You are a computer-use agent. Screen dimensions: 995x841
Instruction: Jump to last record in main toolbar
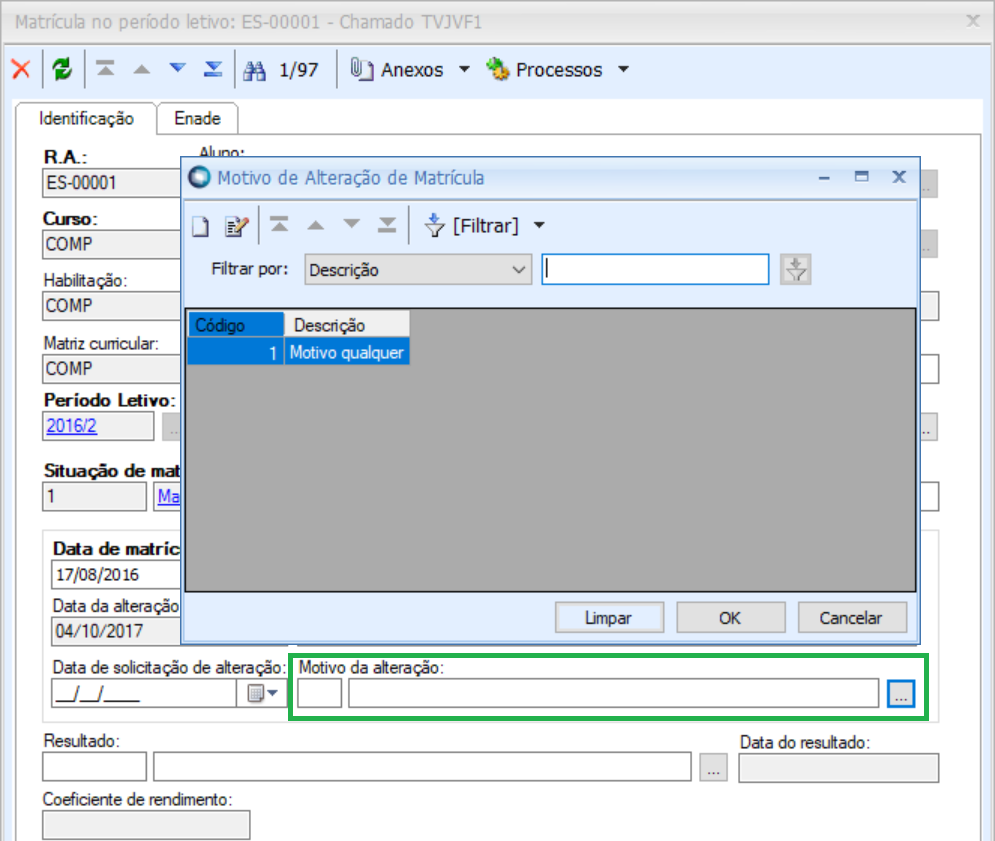213,68
